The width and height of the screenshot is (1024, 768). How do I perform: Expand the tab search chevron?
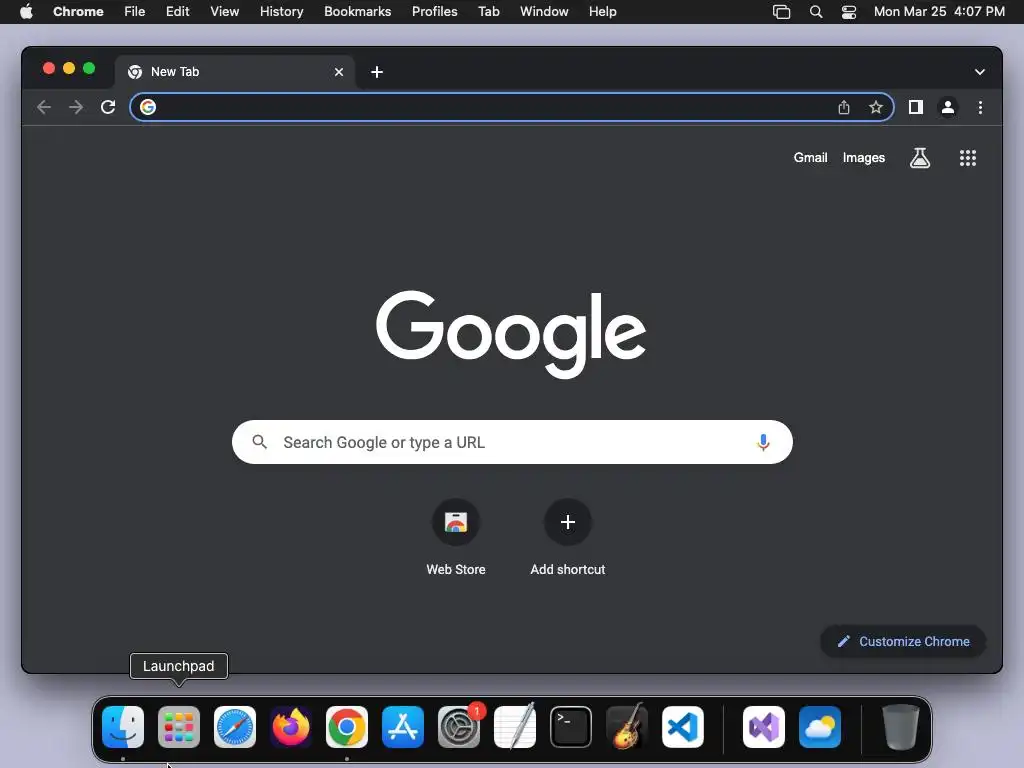[980, 72]
